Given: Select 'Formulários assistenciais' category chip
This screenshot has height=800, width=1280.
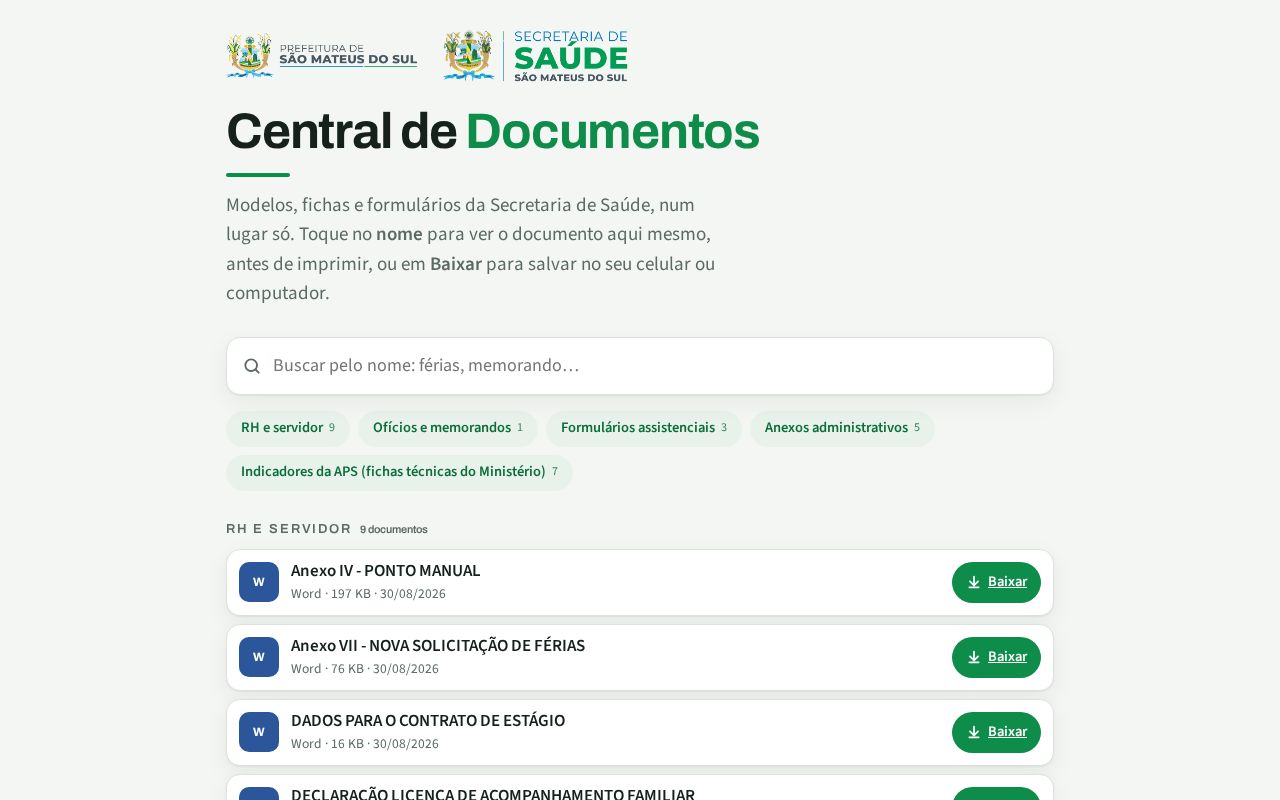Looking at the screenshot, I should point(644,428).
